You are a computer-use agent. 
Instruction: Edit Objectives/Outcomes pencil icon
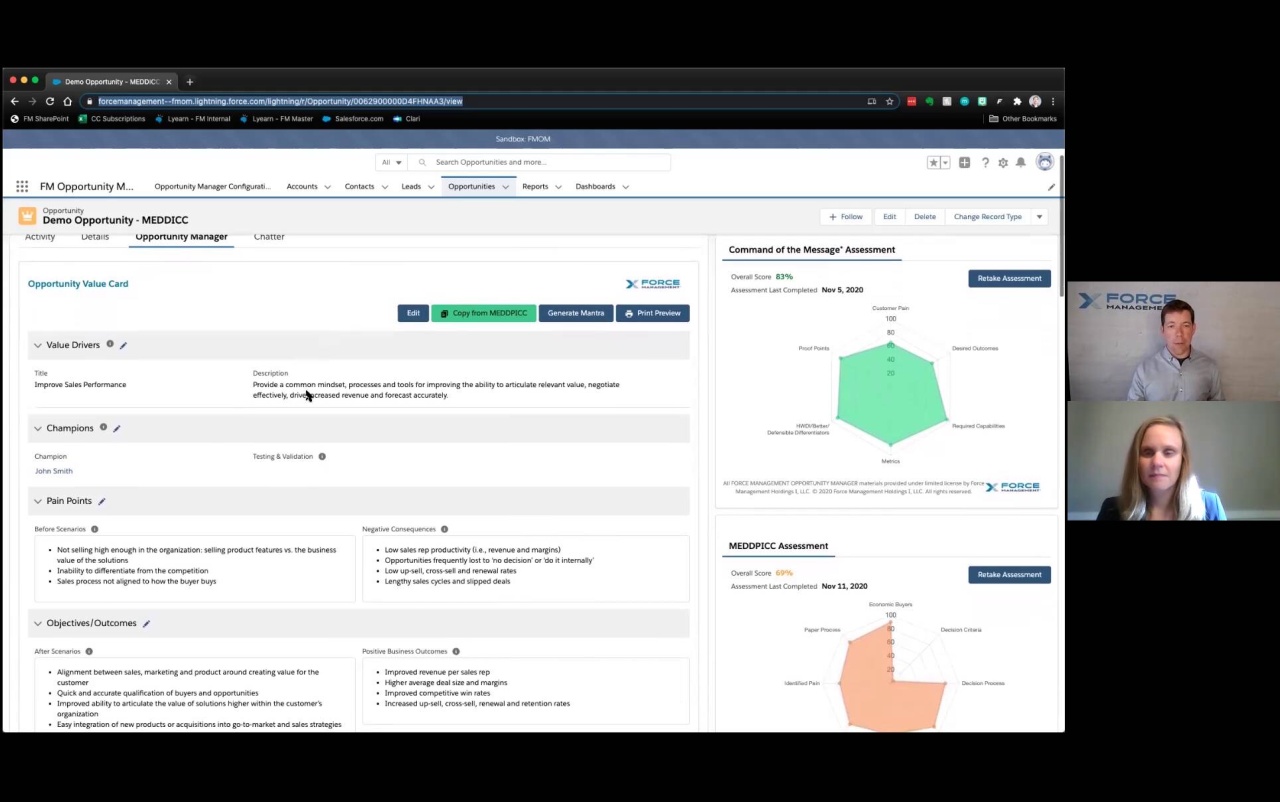point(146,623)
